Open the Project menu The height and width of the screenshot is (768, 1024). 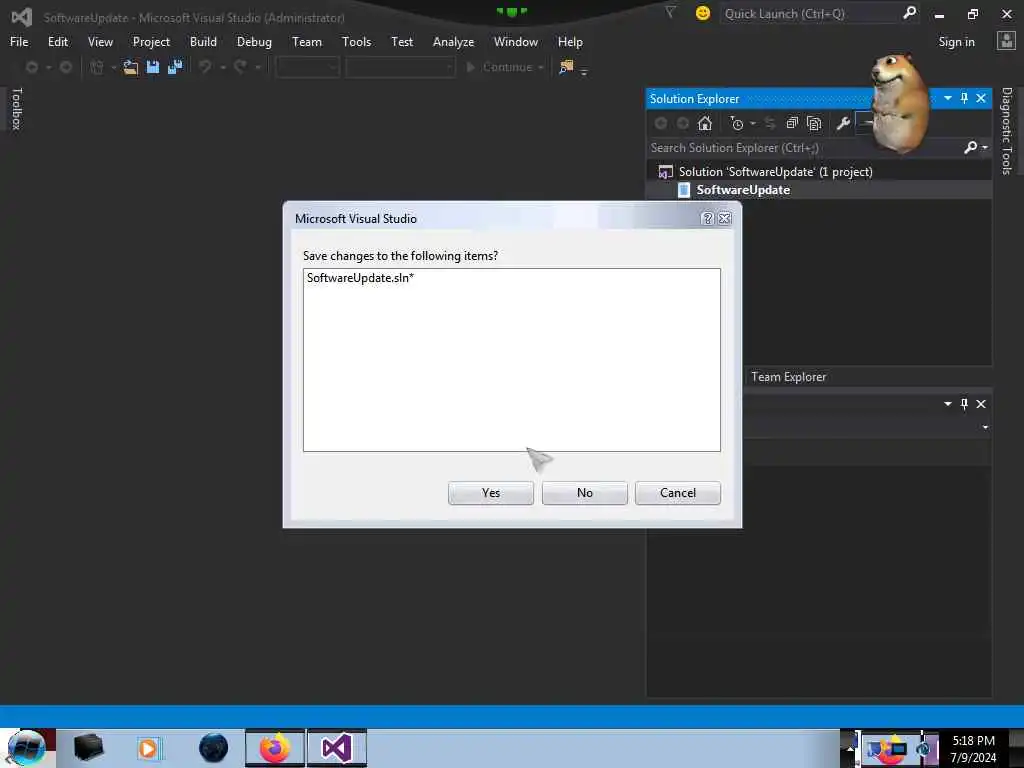click(151, 42)
